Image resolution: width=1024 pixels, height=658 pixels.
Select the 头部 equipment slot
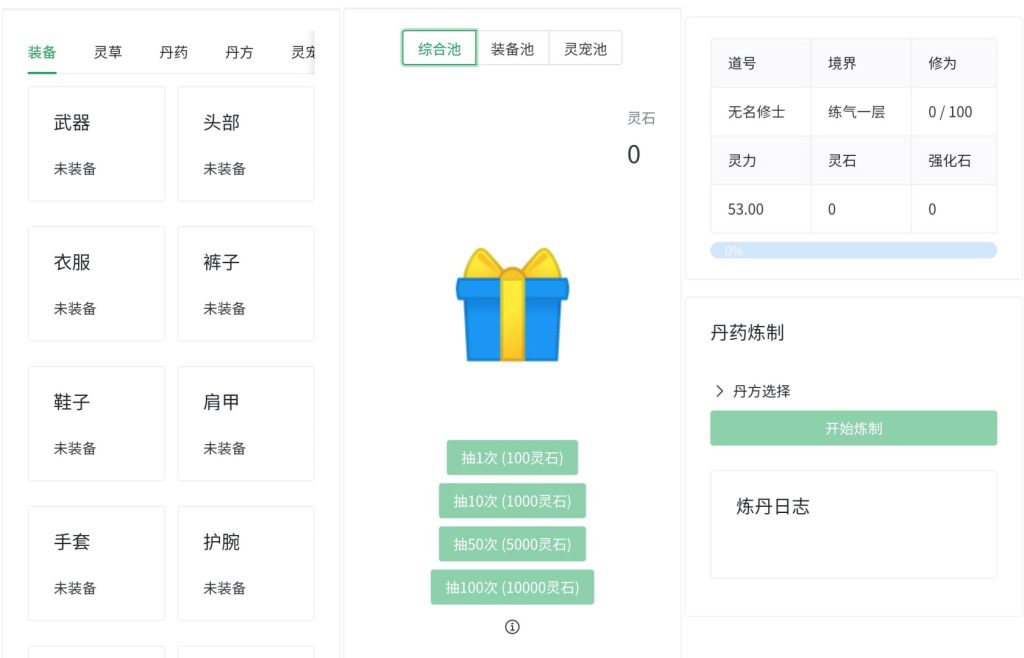(246, 143)
